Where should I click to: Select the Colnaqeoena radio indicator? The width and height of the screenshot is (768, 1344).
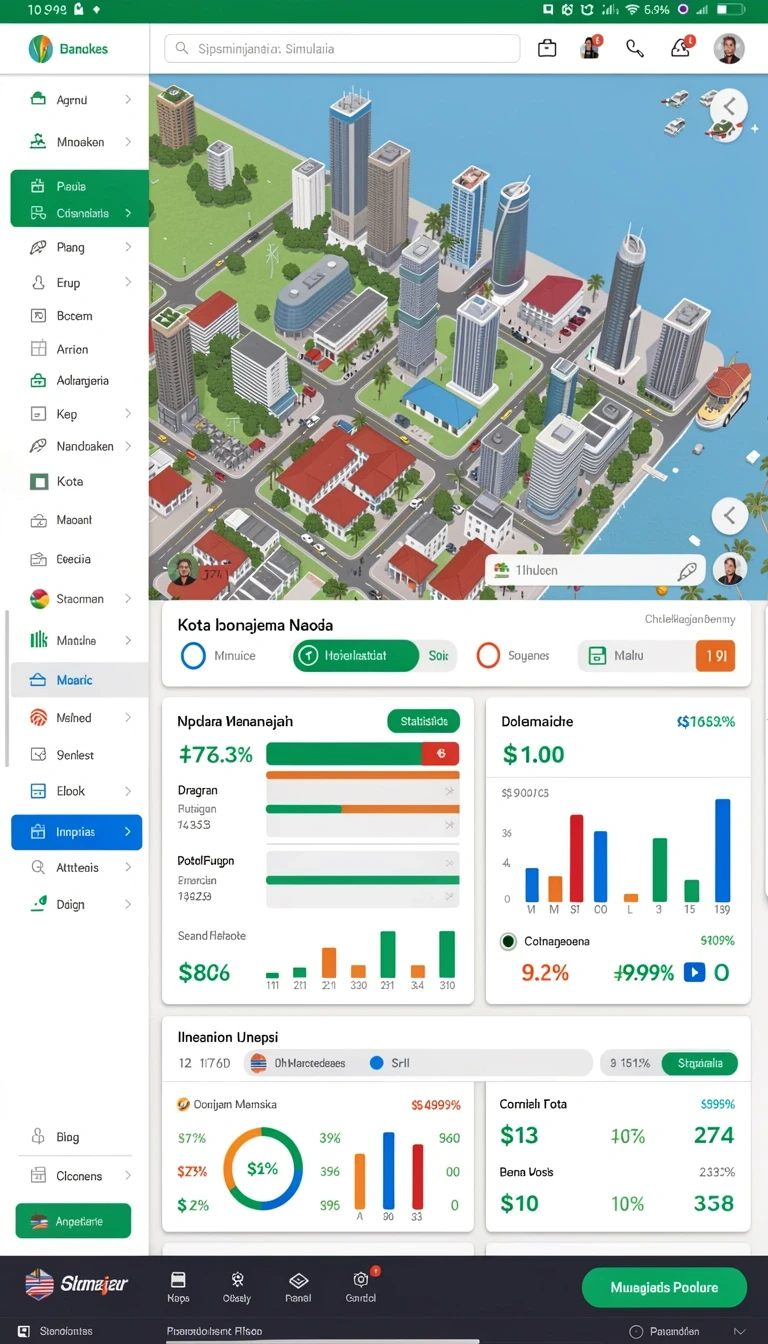click(x=508, y=941)
